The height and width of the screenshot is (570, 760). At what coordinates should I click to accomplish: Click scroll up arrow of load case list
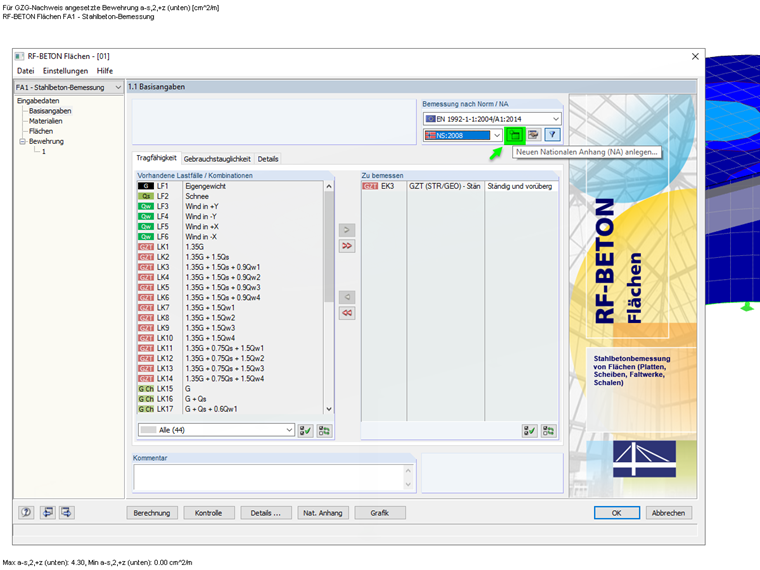329,186
